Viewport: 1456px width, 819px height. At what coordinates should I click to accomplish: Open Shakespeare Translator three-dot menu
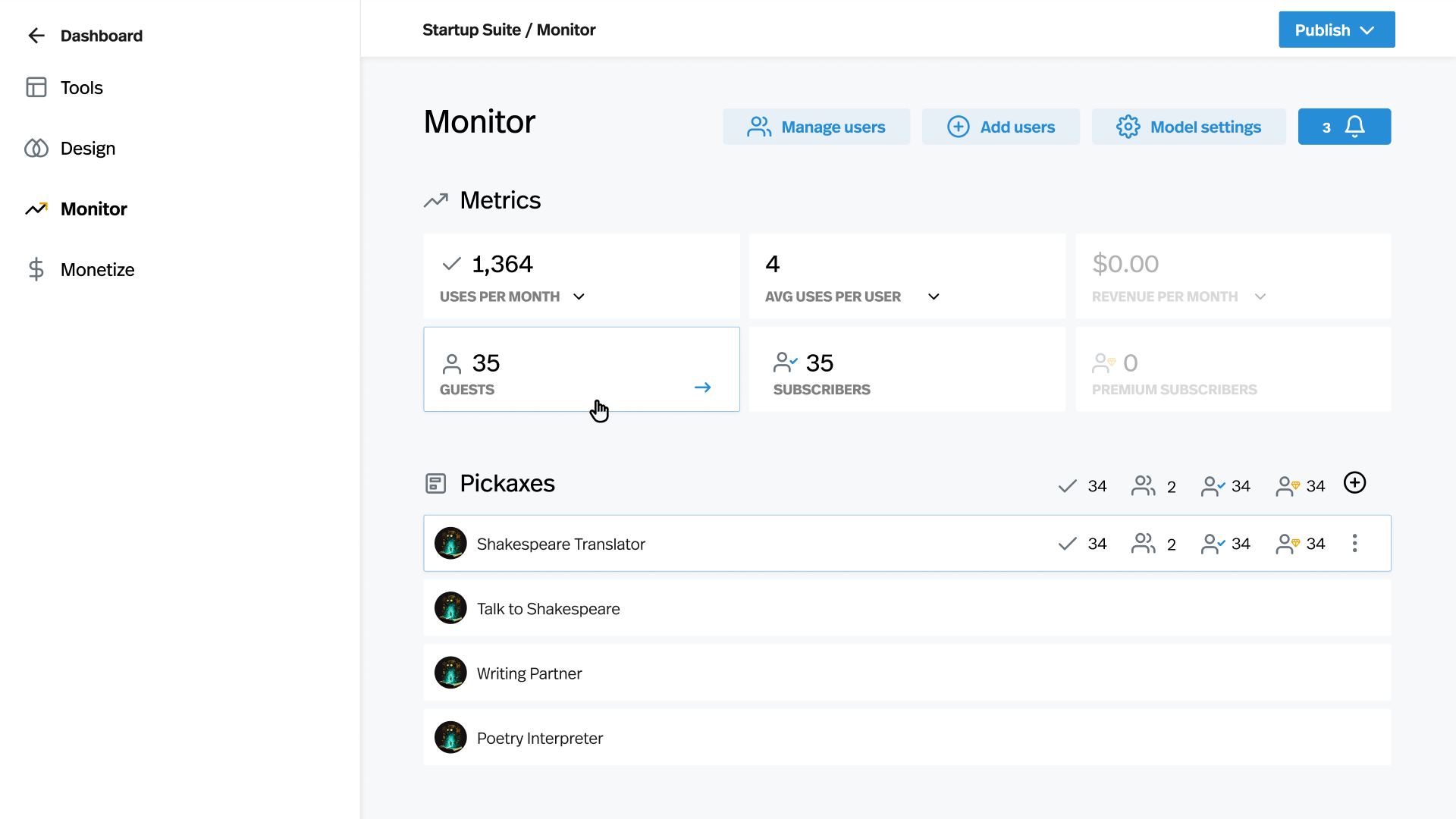(x=1354, y=544)
